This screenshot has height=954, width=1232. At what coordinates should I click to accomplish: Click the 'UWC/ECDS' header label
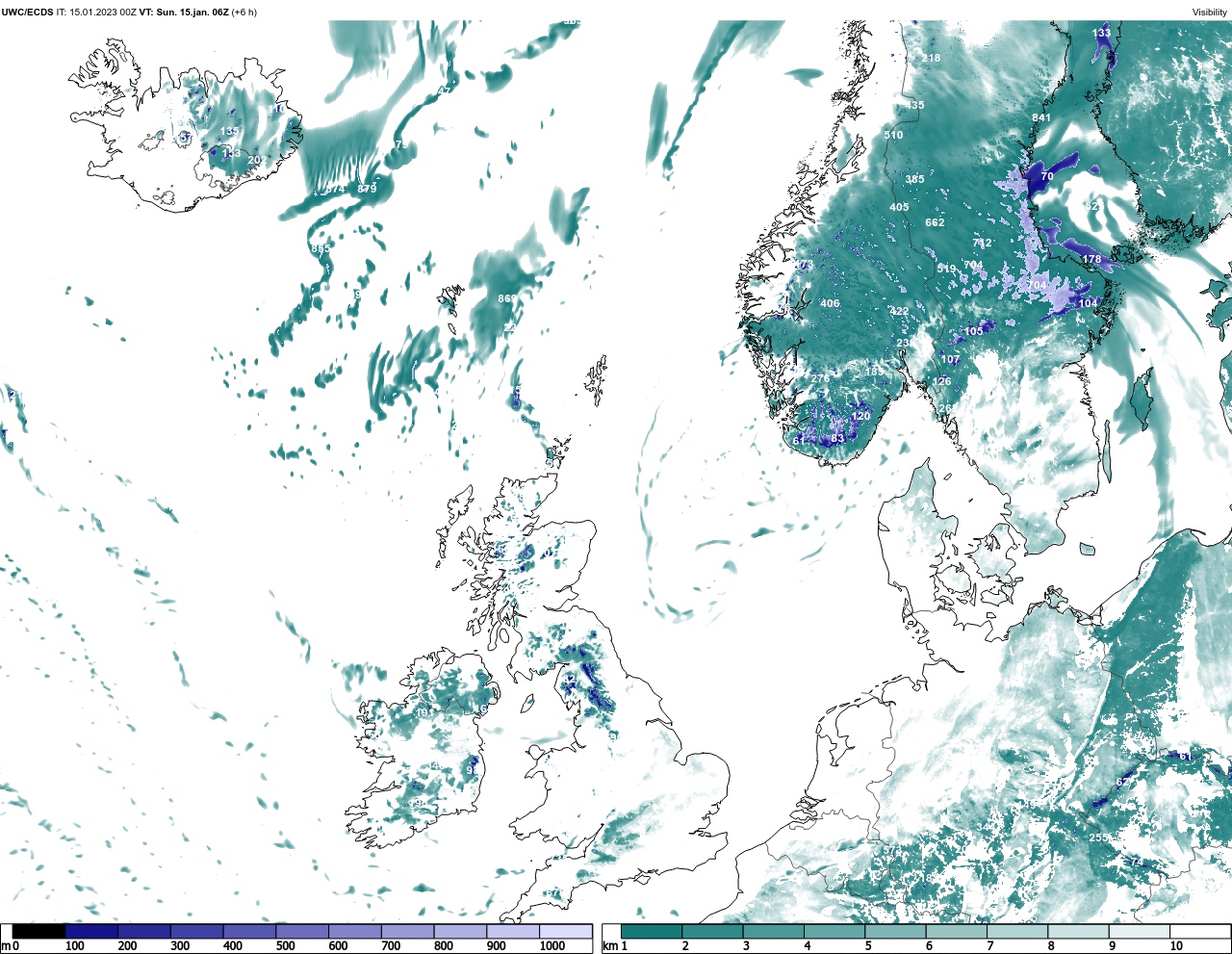27,13
